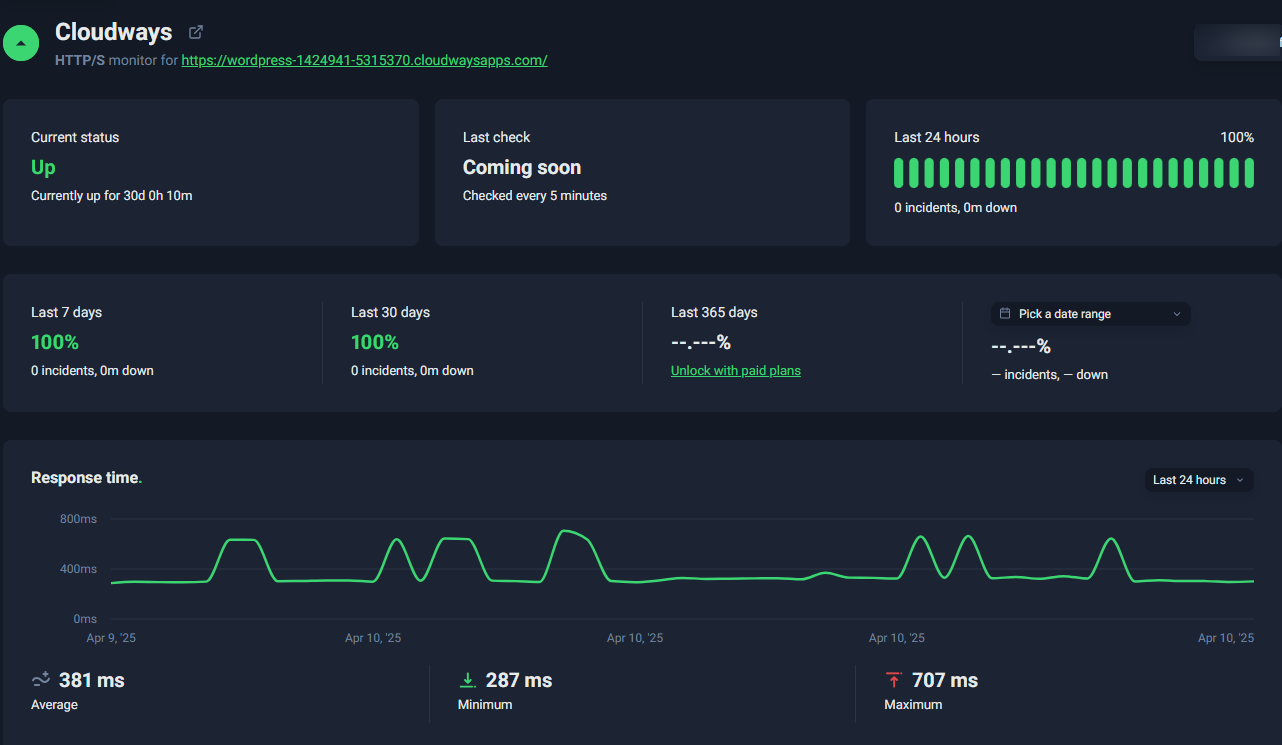Screen dimensions: 1282x745
Task: Click the highest peak on the response time line
Action: click(566, 531)
